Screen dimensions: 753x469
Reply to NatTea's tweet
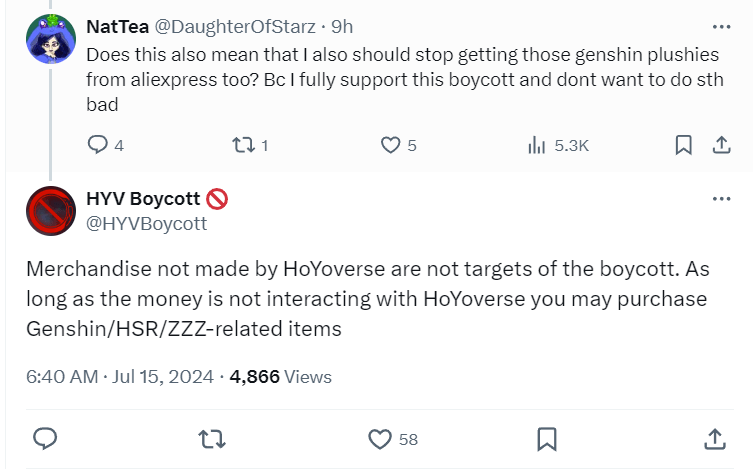pyautogui.click(x=98, y=145)
